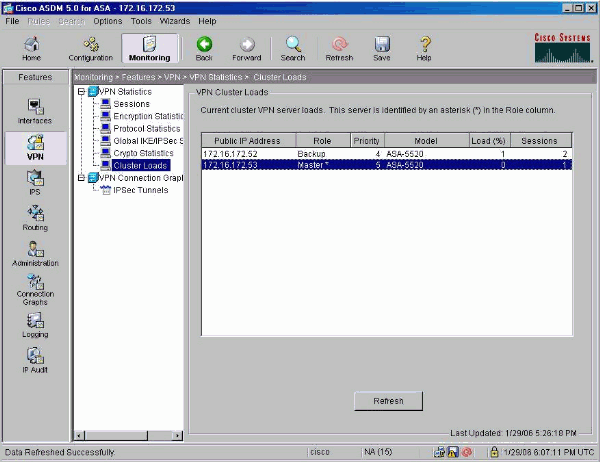Open the Tools menu

(x=141, y=20)
